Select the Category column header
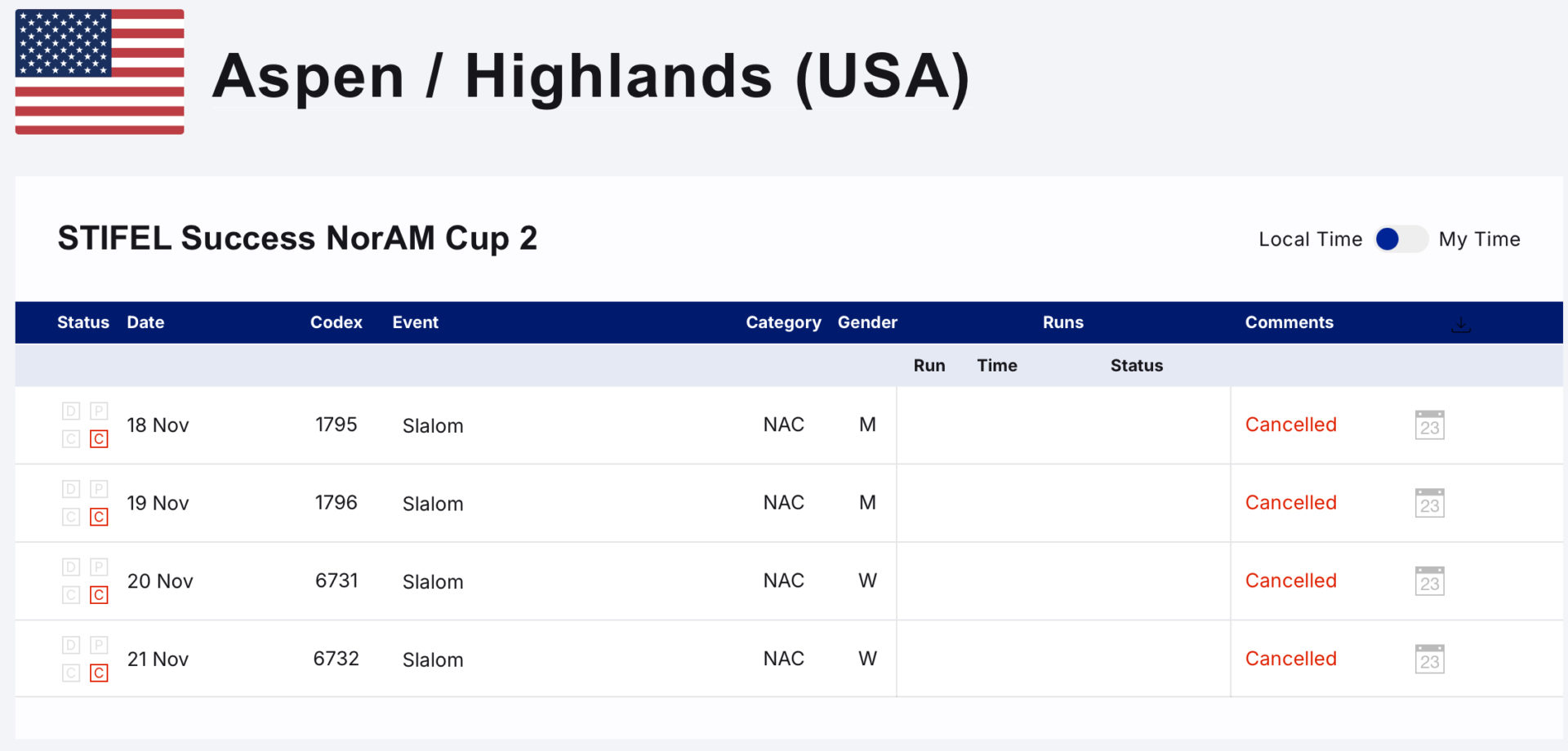This screenshot has width=1568, height=751. 783,322
